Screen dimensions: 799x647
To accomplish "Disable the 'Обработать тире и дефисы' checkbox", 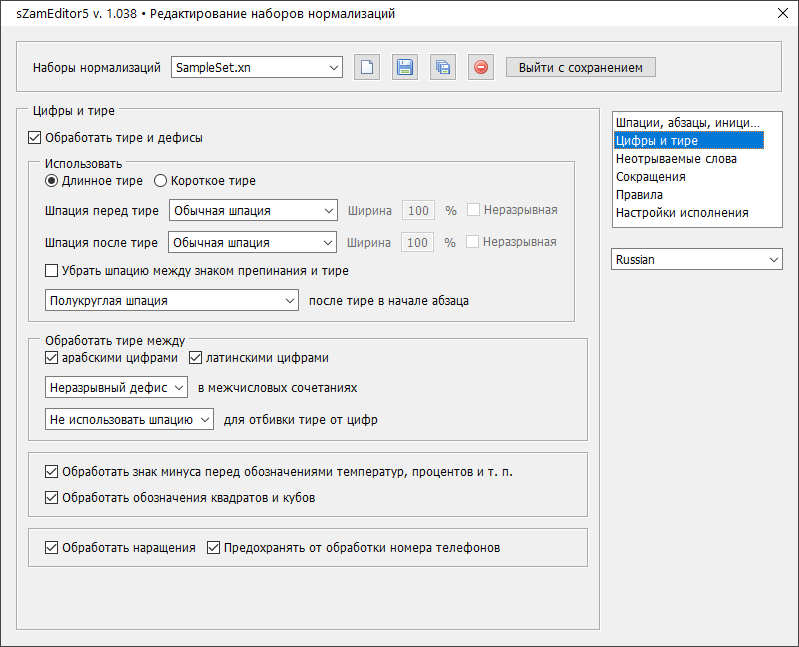I will 35,138.
